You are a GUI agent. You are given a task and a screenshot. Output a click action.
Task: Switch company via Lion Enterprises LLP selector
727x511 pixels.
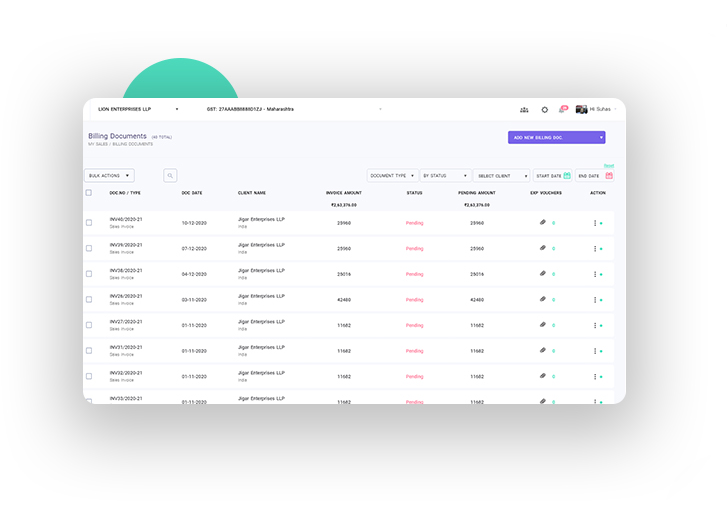[x=137, y=108]
